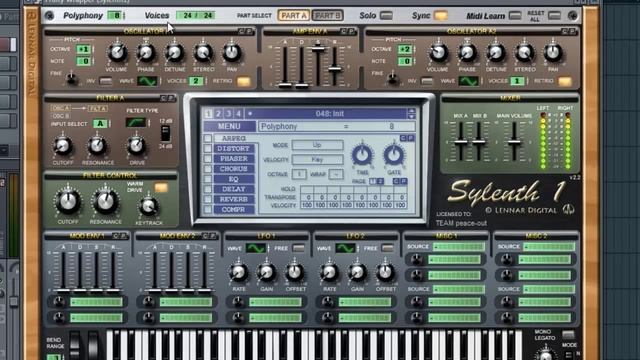This screenshot has width=640, height=360.
Task: Click Oscillator A1 Note value
Action: click(84, 61)
